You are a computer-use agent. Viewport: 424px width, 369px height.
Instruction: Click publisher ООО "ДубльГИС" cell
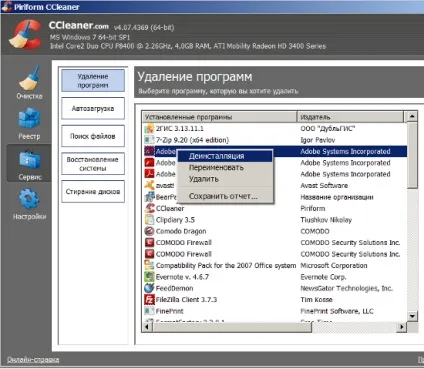point(328,128)
